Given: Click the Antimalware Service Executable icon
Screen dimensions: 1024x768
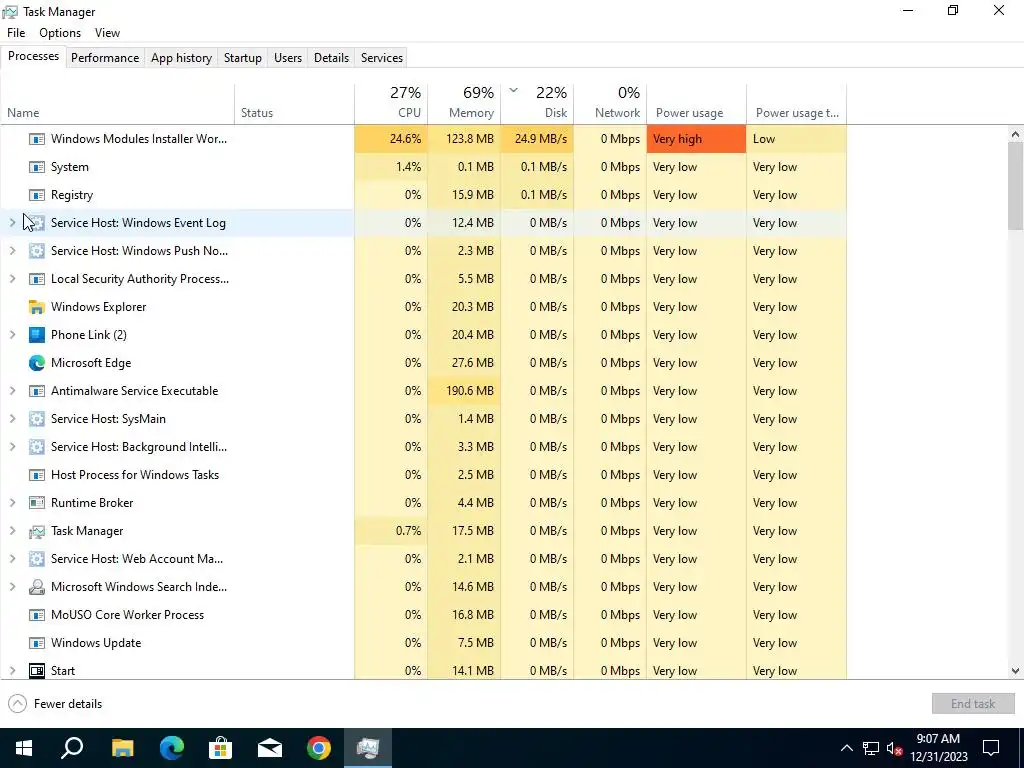Looking at the screenshot, I should tap(37, 391).
